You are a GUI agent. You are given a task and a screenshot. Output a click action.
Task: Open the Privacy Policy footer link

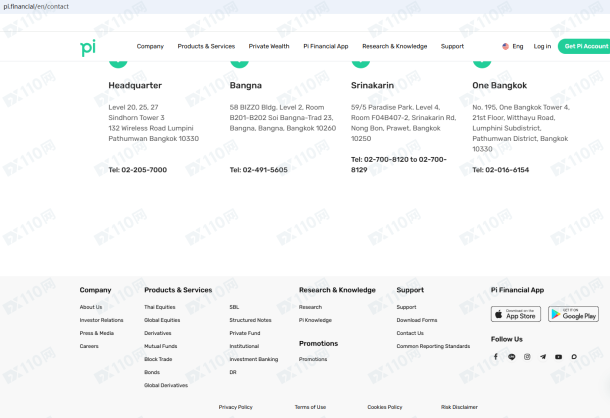(236, 407)
